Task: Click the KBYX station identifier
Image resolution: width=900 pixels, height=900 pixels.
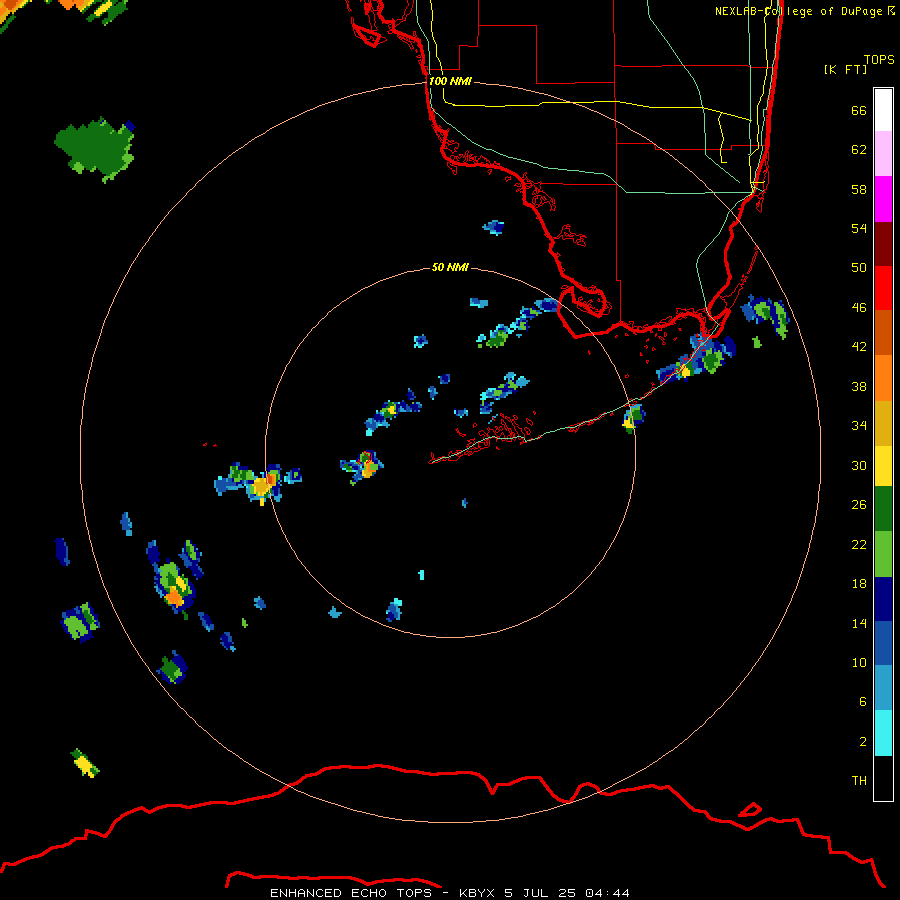Action: pos(477,893)
